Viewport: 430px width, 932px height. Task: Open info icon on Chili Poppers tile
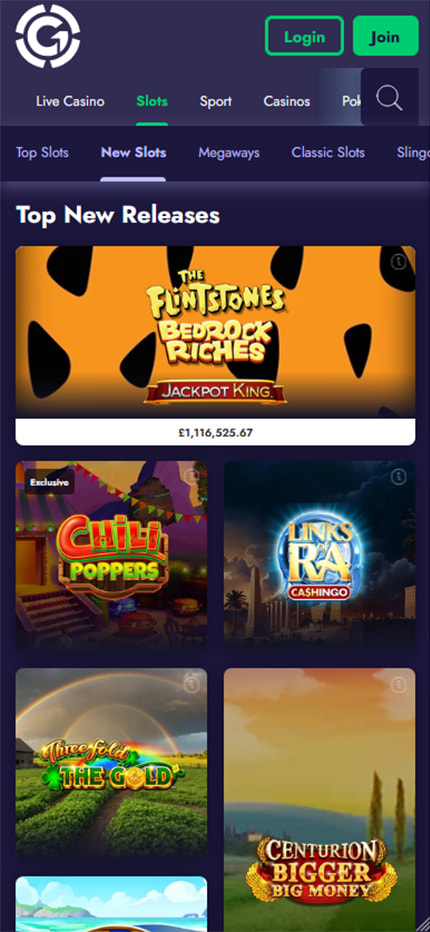click(191, 477)
